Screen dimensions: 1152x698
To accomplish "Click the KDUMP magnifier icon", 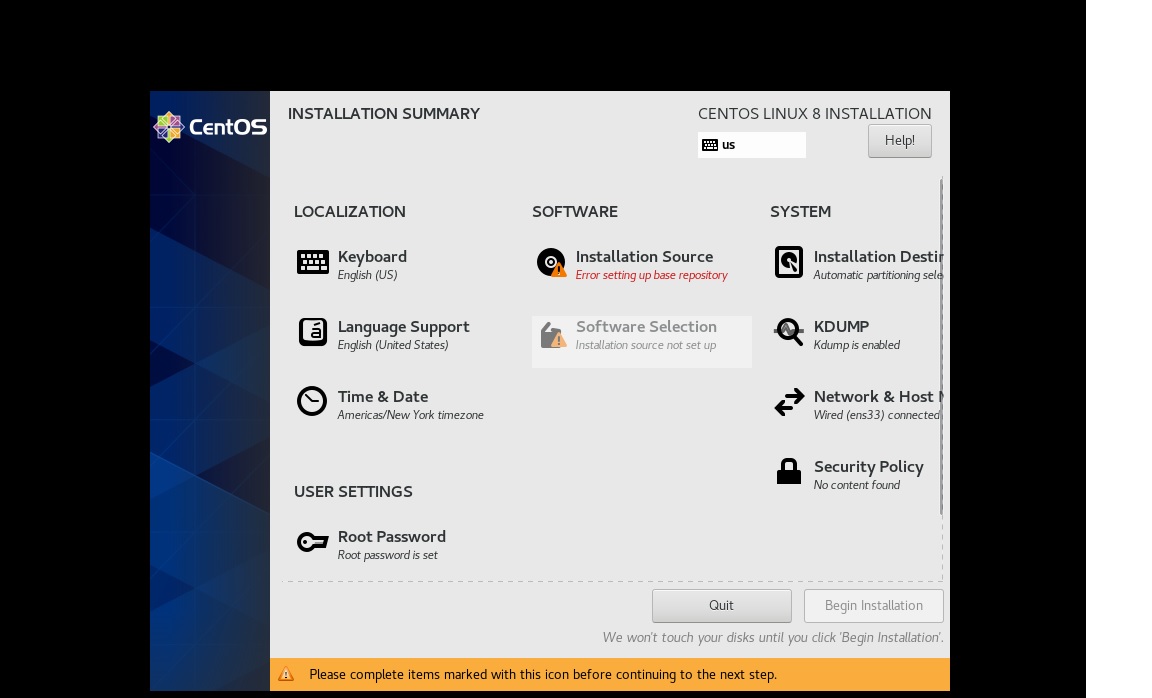I will coord(789,331).
